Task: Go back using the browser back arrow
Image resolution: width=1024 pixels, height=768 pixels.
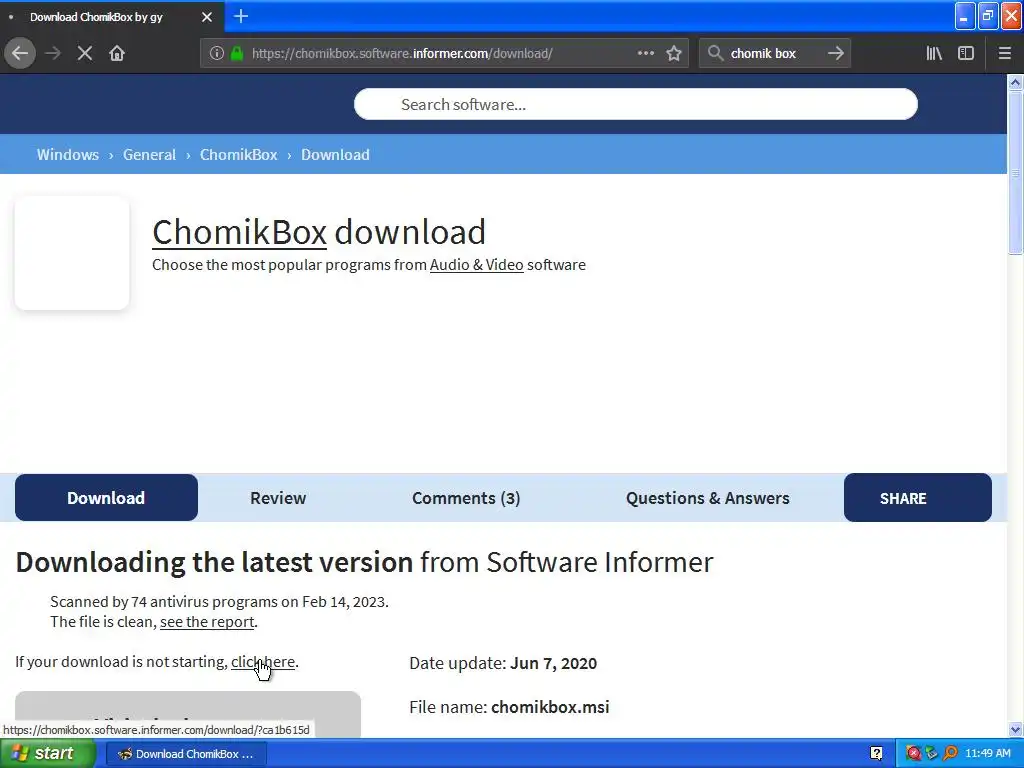Action: click(x=20, y=53)
